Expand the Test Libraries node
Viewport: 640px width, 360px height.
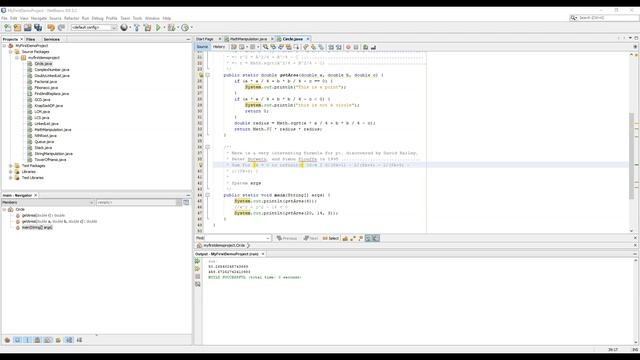11,178
